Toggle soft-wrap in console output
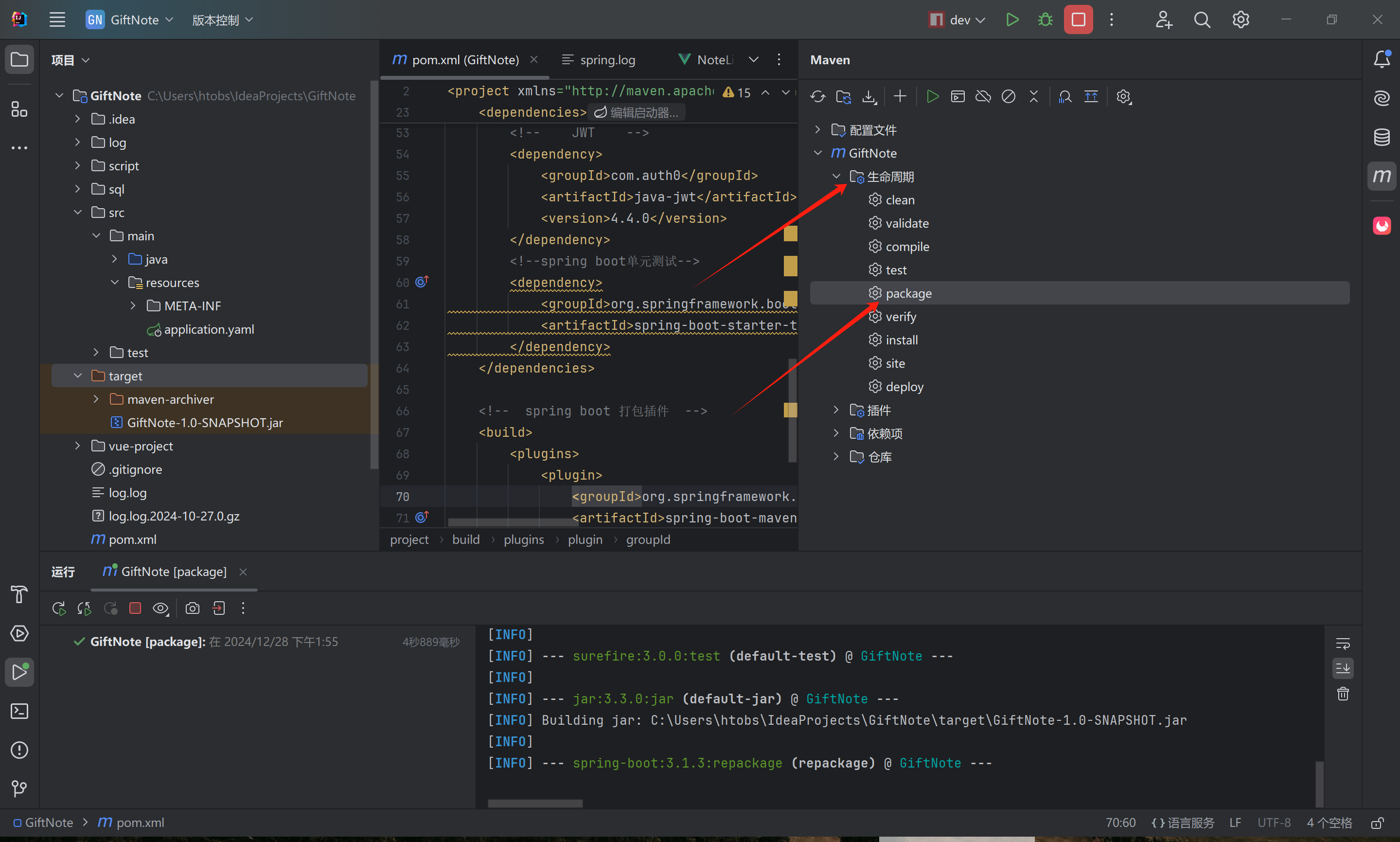 pyautogui.click(x=1343, y=644)
